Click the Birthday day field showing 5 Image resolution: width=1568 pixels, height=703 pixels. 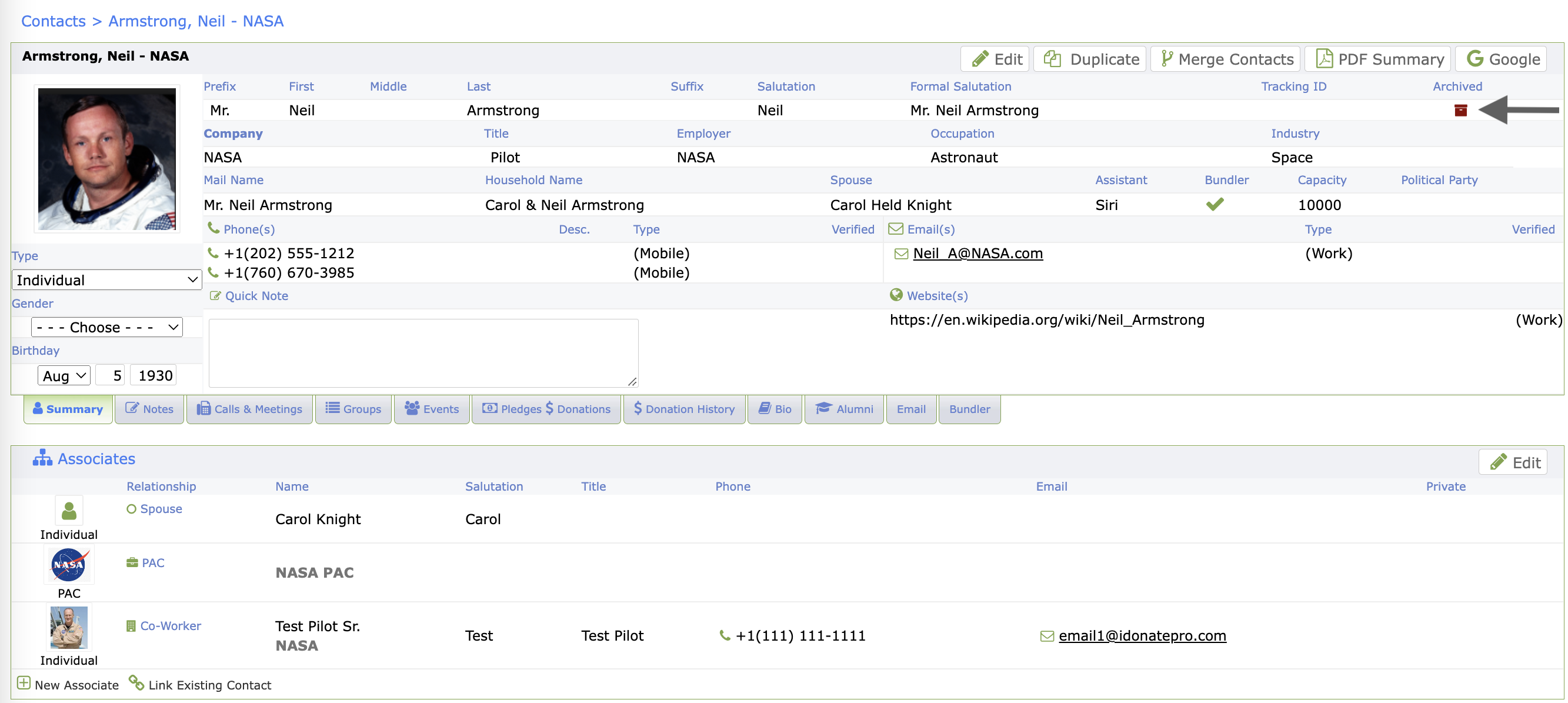pyautogui.click(x=110, y=375)
